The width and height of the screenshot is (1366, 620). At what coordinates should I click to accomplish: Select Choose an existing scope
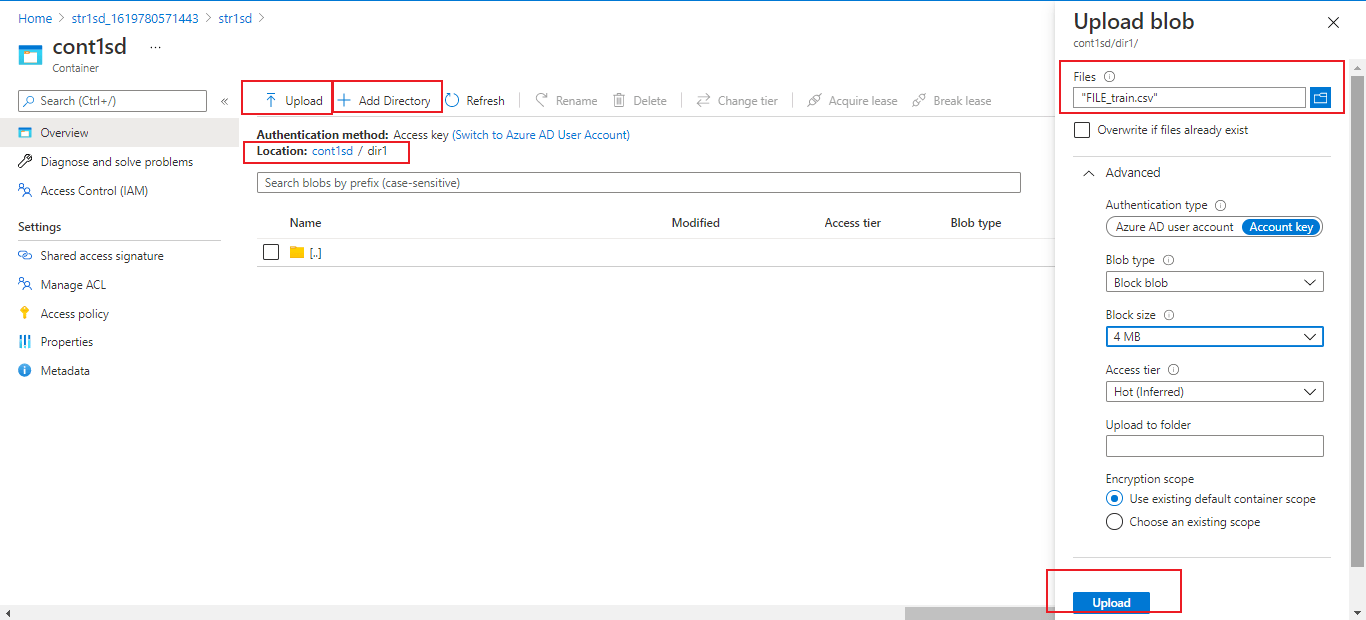click(1114, 521)
